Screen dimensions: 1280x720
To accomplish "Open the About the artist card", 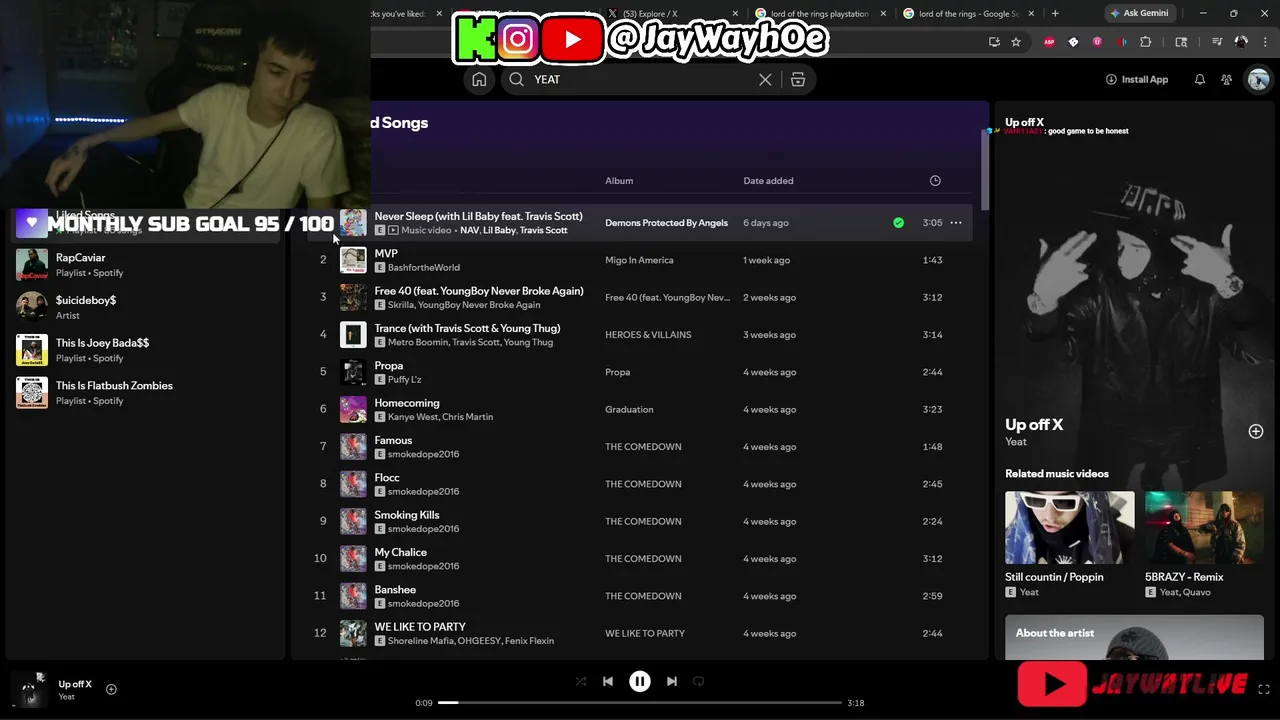I will point(1134,638).
